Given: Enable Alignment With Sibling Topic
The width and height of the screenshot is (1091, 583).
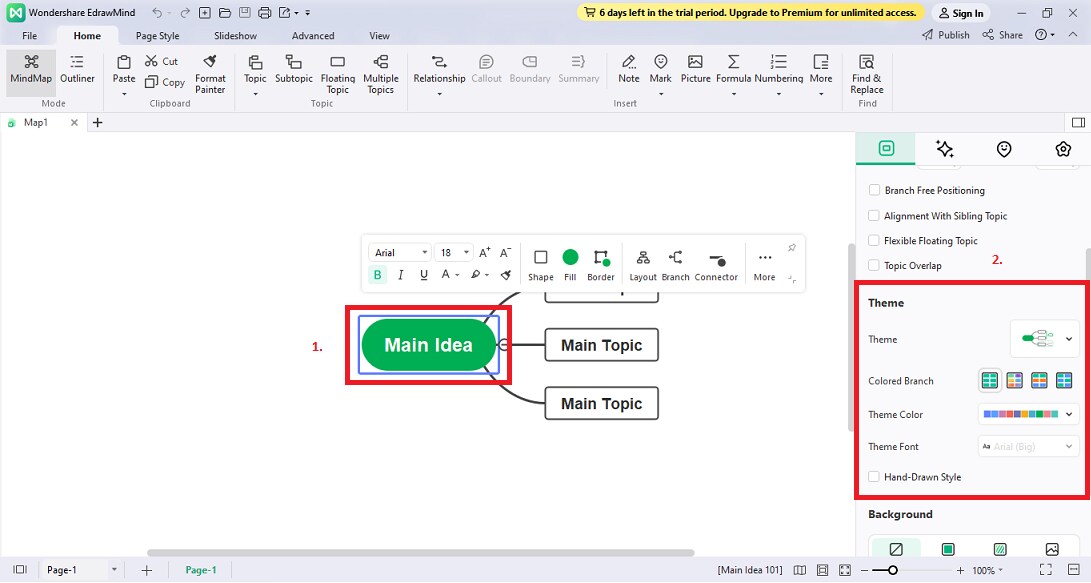Looking at the screenshot, I should pyautogui.click(x=874, y=216).
